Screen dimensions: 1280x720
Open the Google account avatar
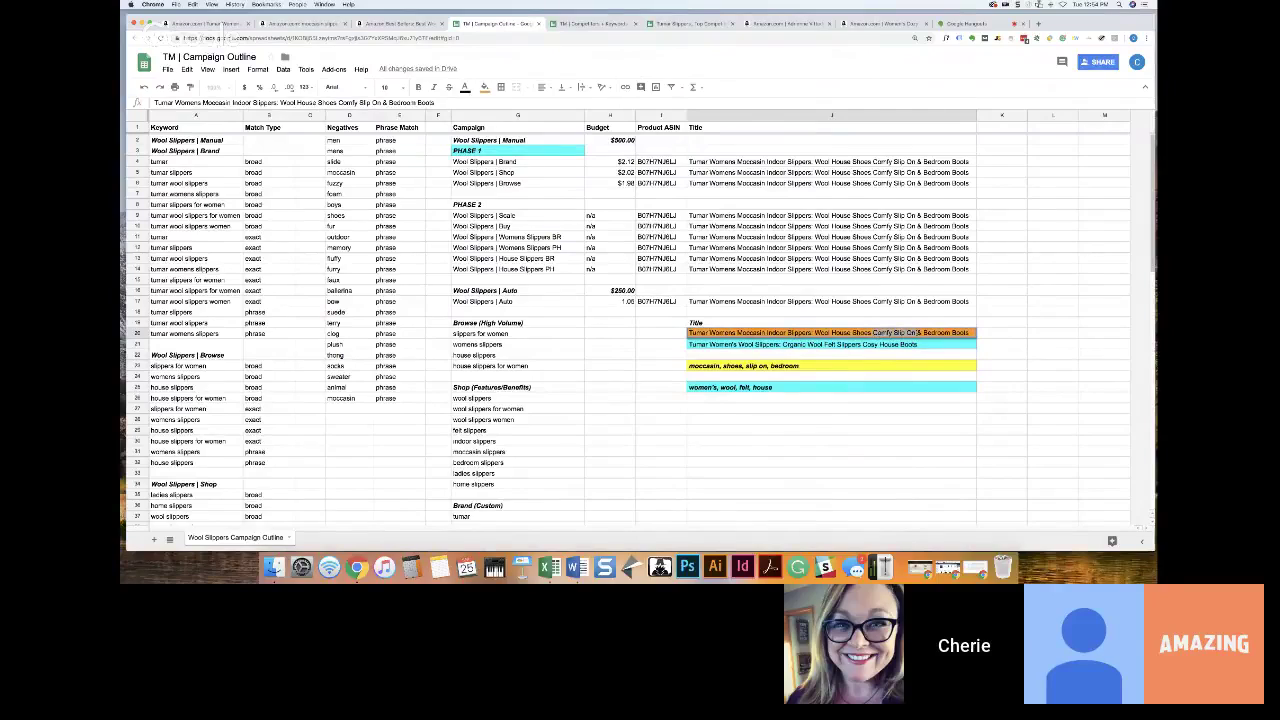click(x=1137, y=62)
